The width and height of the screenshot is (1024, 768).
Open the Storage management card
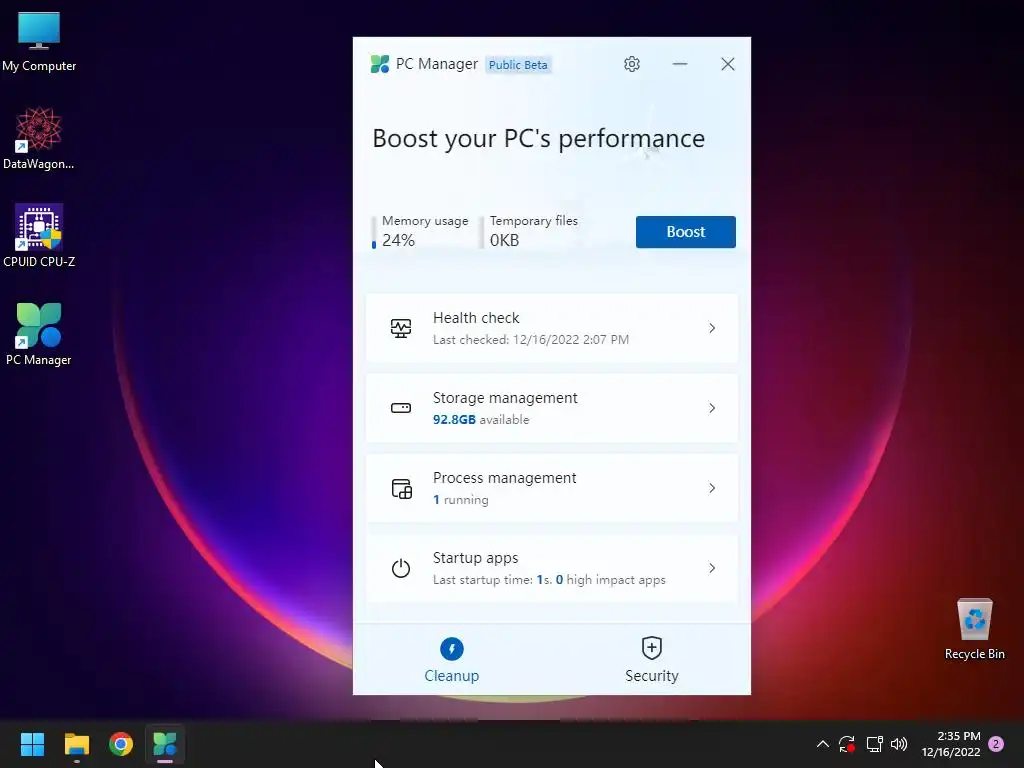tap(552, 408)
